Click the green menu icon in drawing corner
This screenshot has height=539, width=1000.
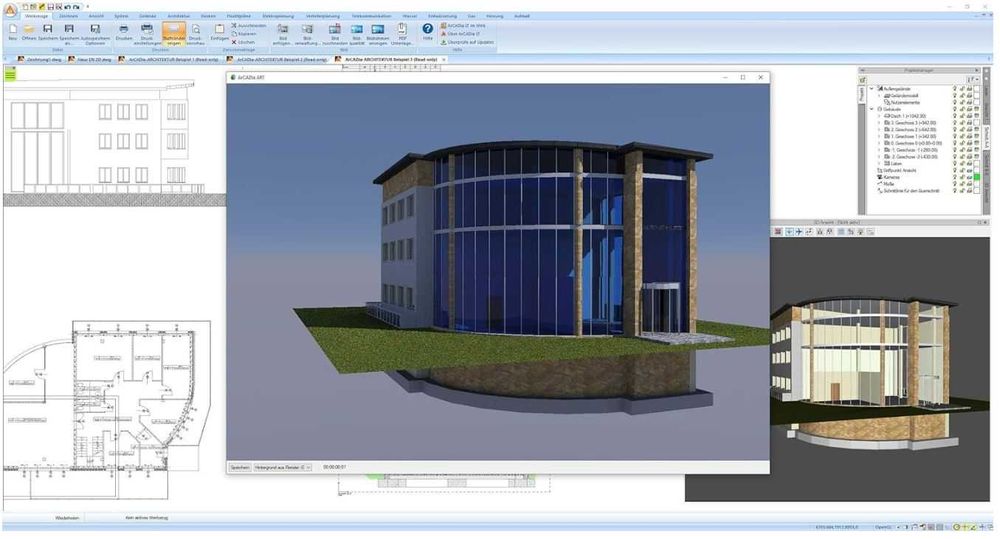(10, 75)
